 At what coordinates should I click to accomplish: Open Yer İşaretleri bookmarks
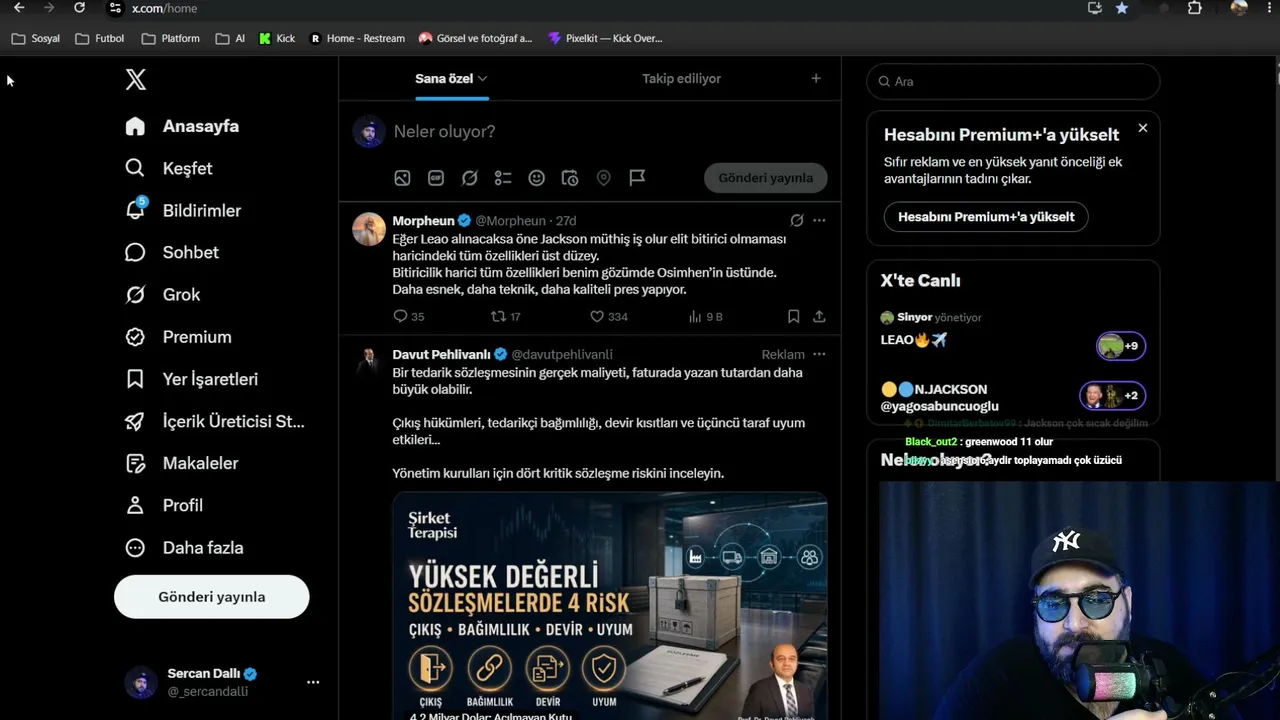(192, 379)
